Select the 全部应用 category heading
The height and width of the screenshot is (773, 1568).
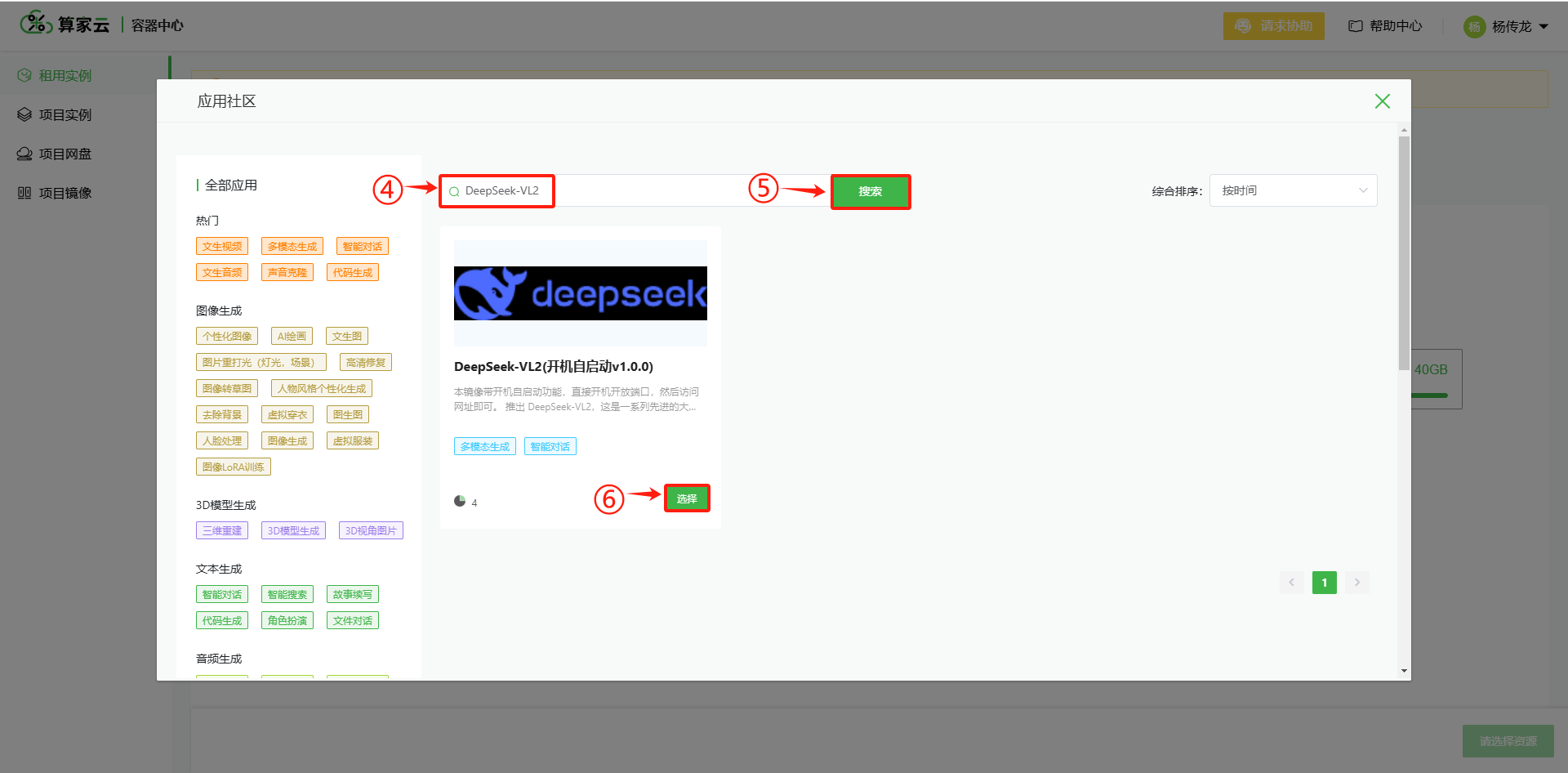click(231, 185)
